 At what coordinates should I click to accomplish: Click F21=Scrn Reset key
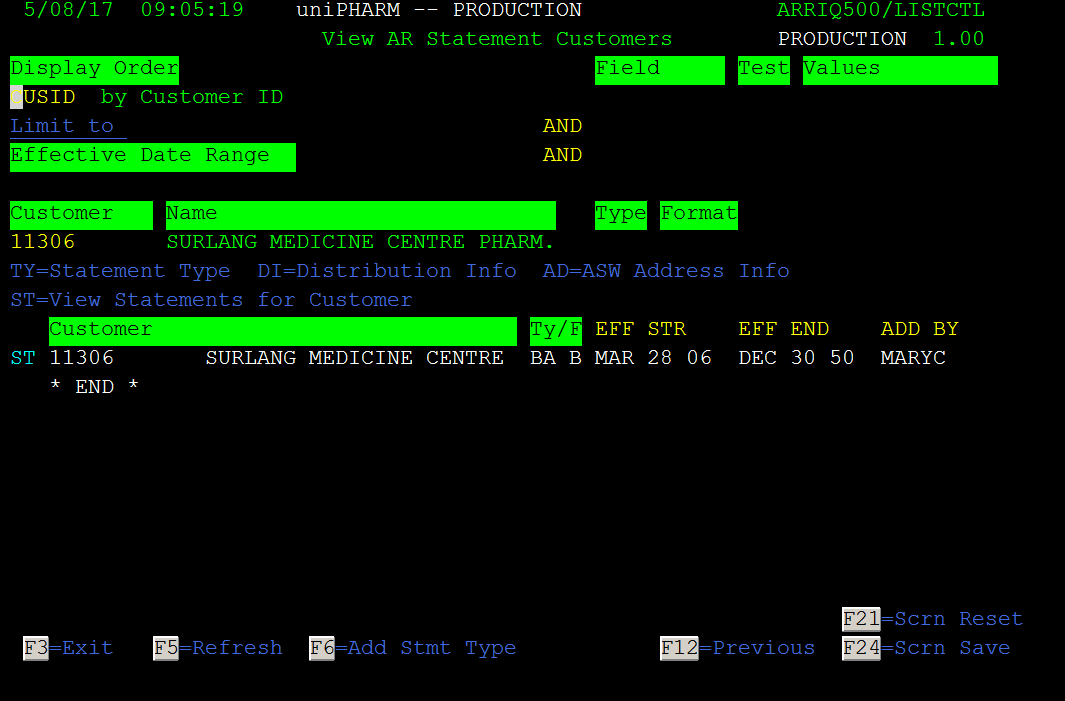(x=932, y=619)
